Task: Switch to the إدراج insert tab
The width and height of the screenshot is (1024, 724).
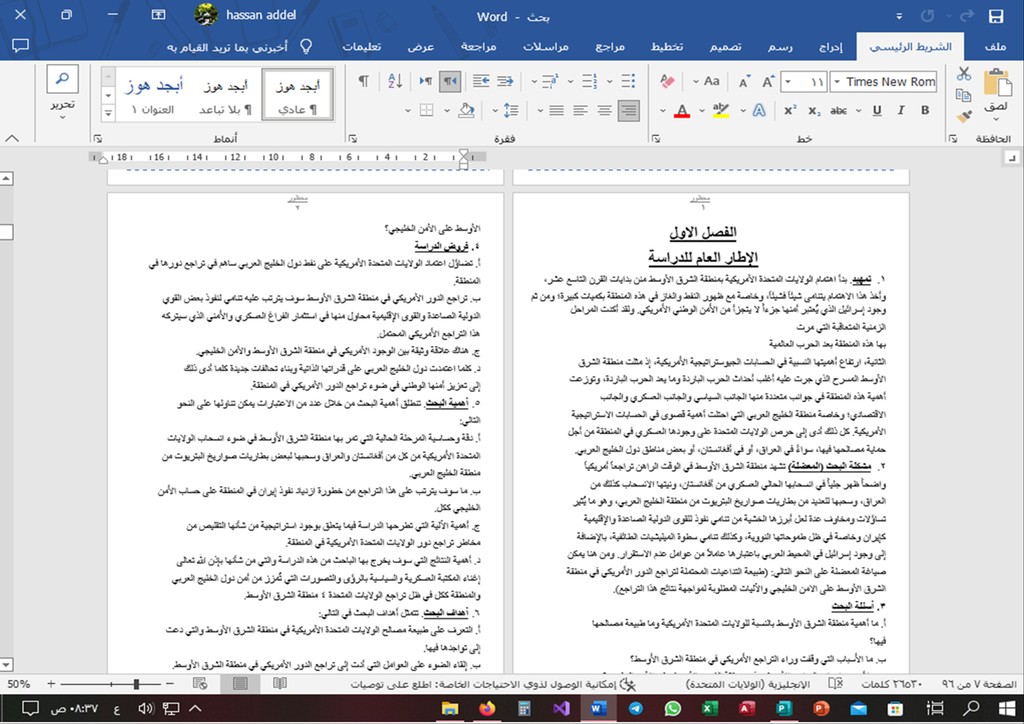Action: pyautogui.click(x=831, y=47)
